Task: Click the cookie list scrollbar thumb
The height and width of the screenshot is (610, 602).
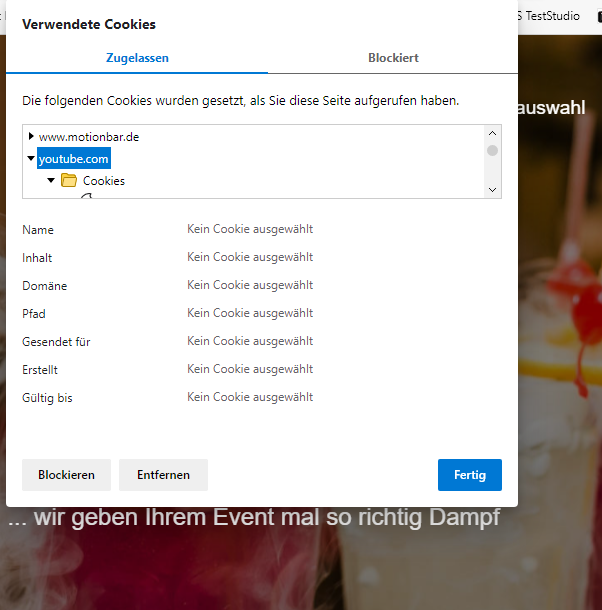Action: point(492,151)
